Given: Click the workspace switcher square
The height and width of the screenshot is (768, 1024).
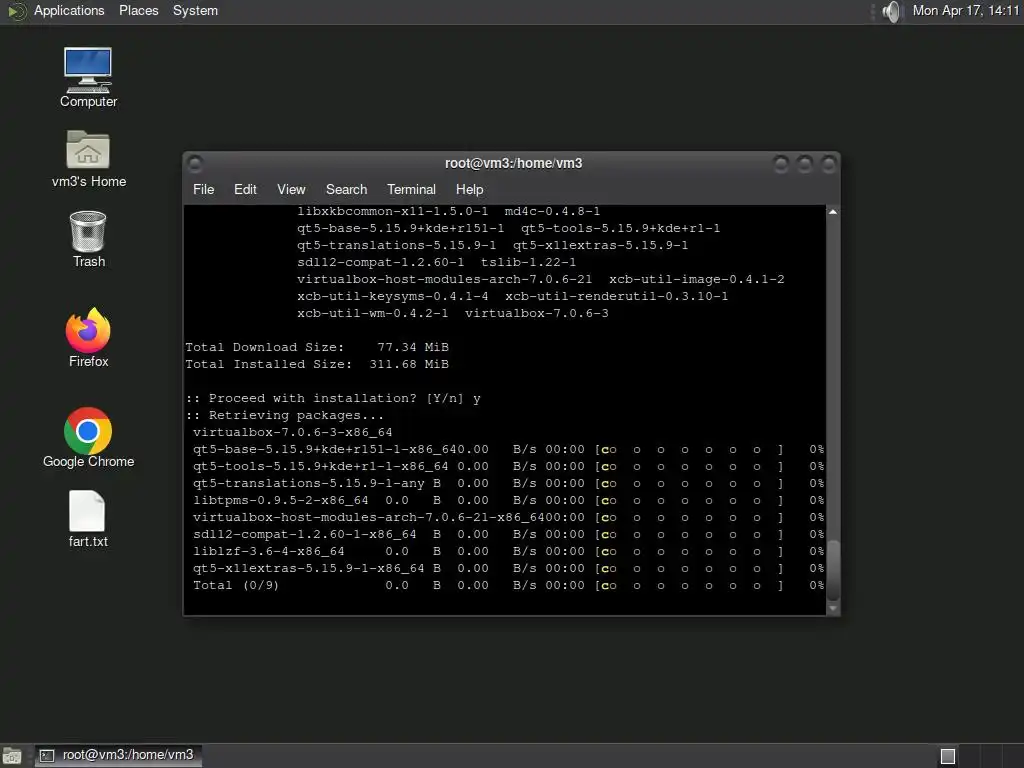Looking at the screenshot, I should [x=948, y=756].
